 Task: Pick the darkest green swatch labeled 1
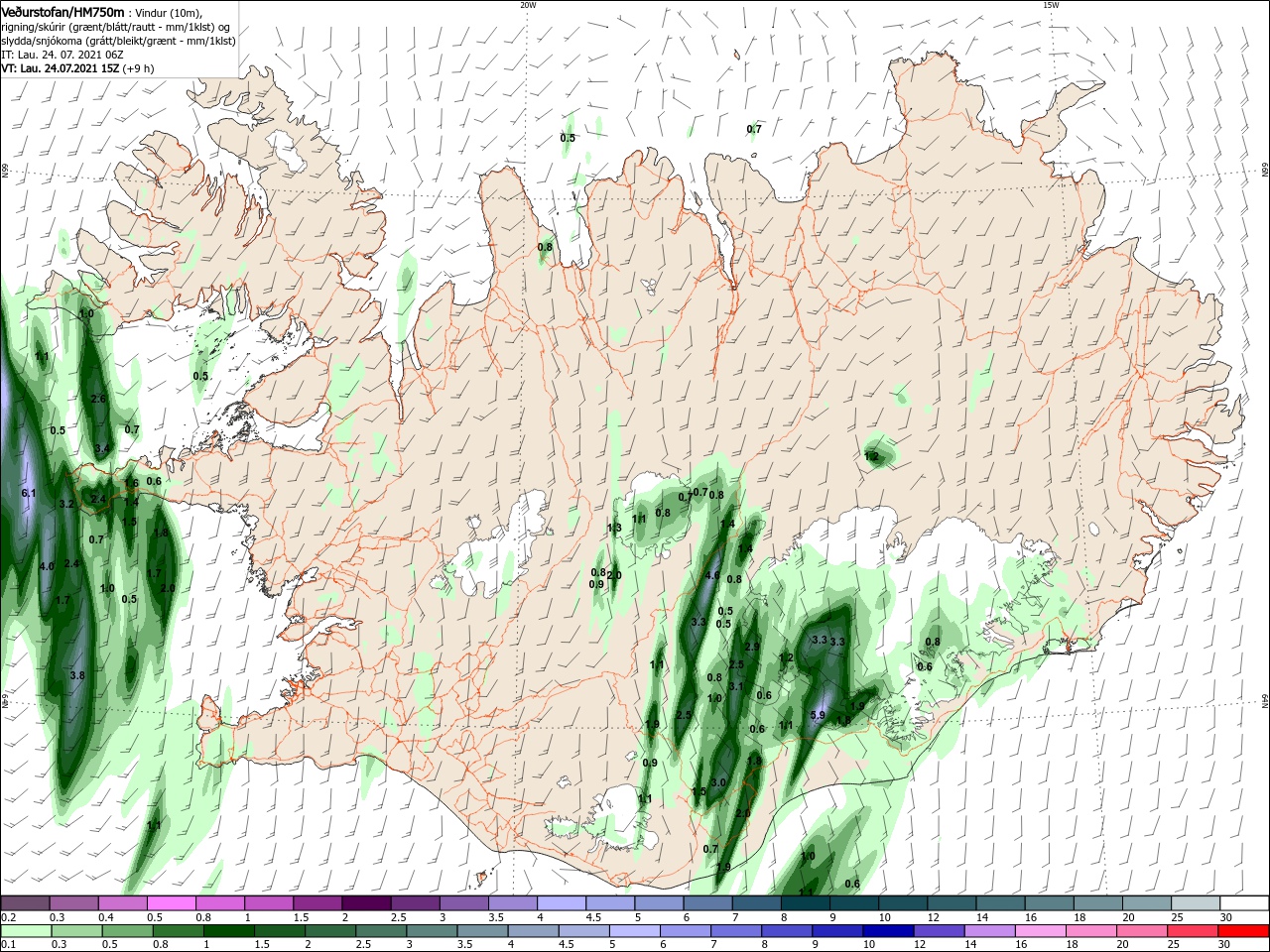click(x=229, y=931)
